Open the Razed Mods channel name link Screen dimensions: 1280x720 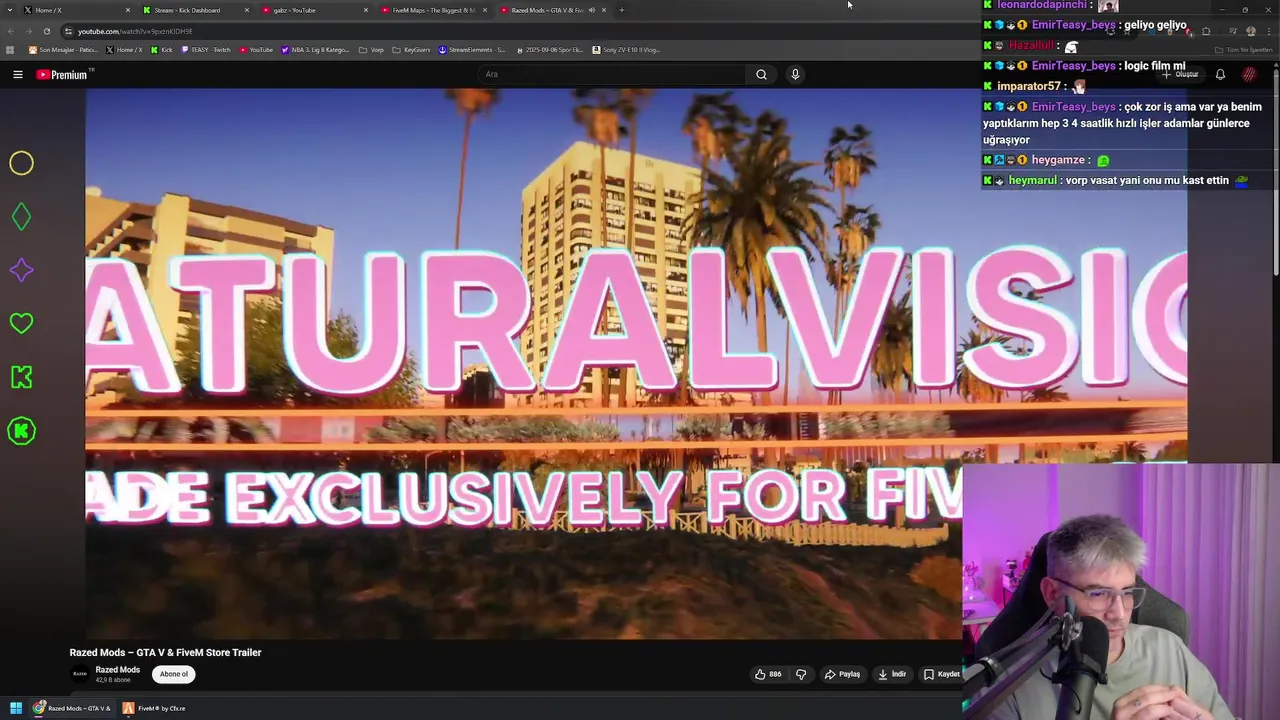click(118, 670)
